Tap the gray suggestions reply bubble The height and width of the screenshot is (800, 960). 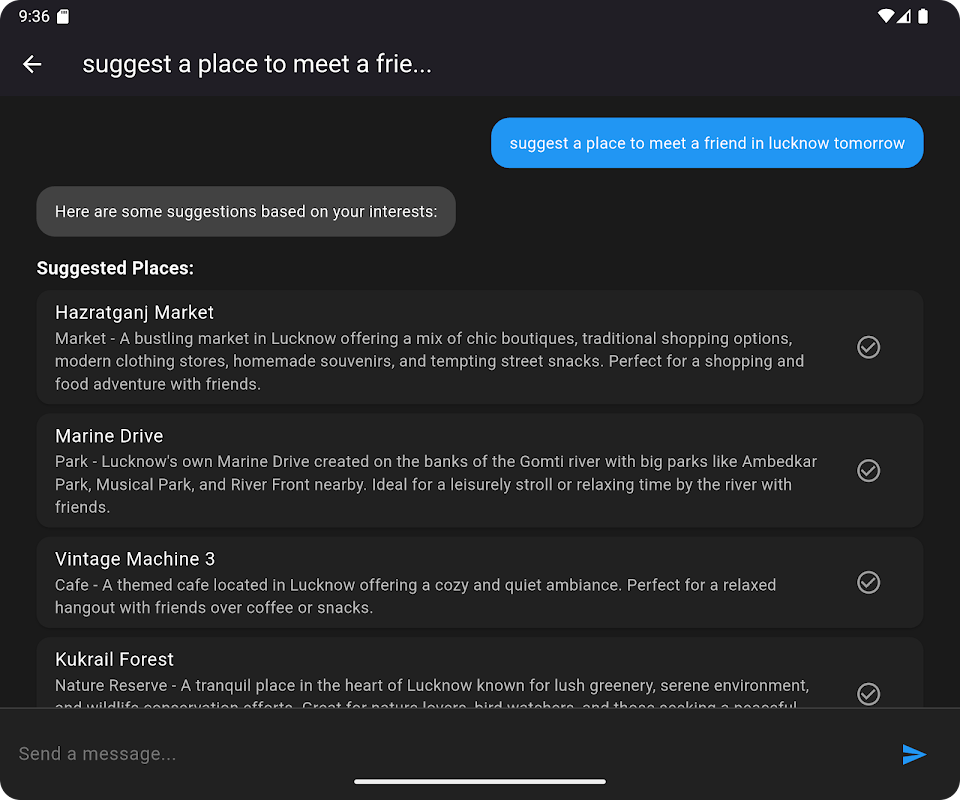[x=246, y=212]
